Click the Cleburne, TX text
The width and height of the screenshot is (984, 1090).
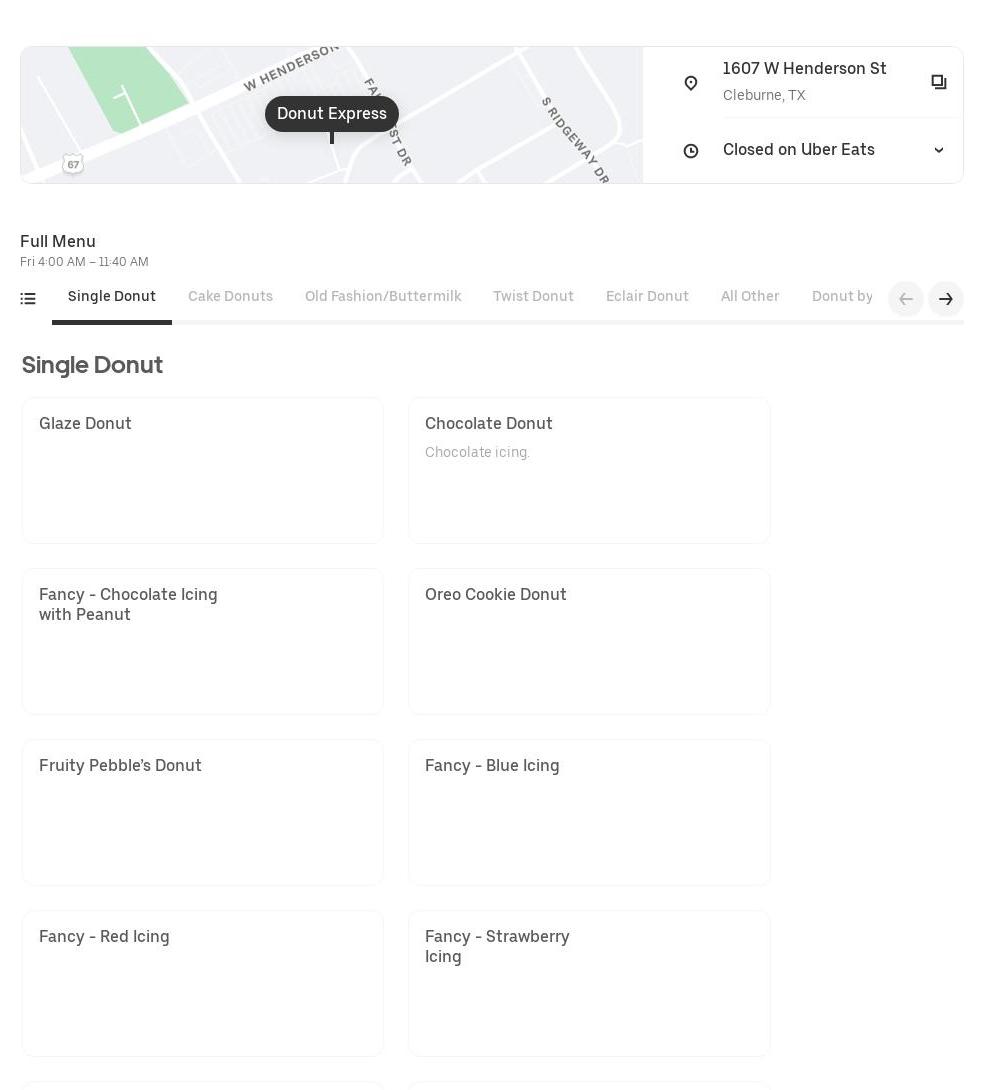764,95
